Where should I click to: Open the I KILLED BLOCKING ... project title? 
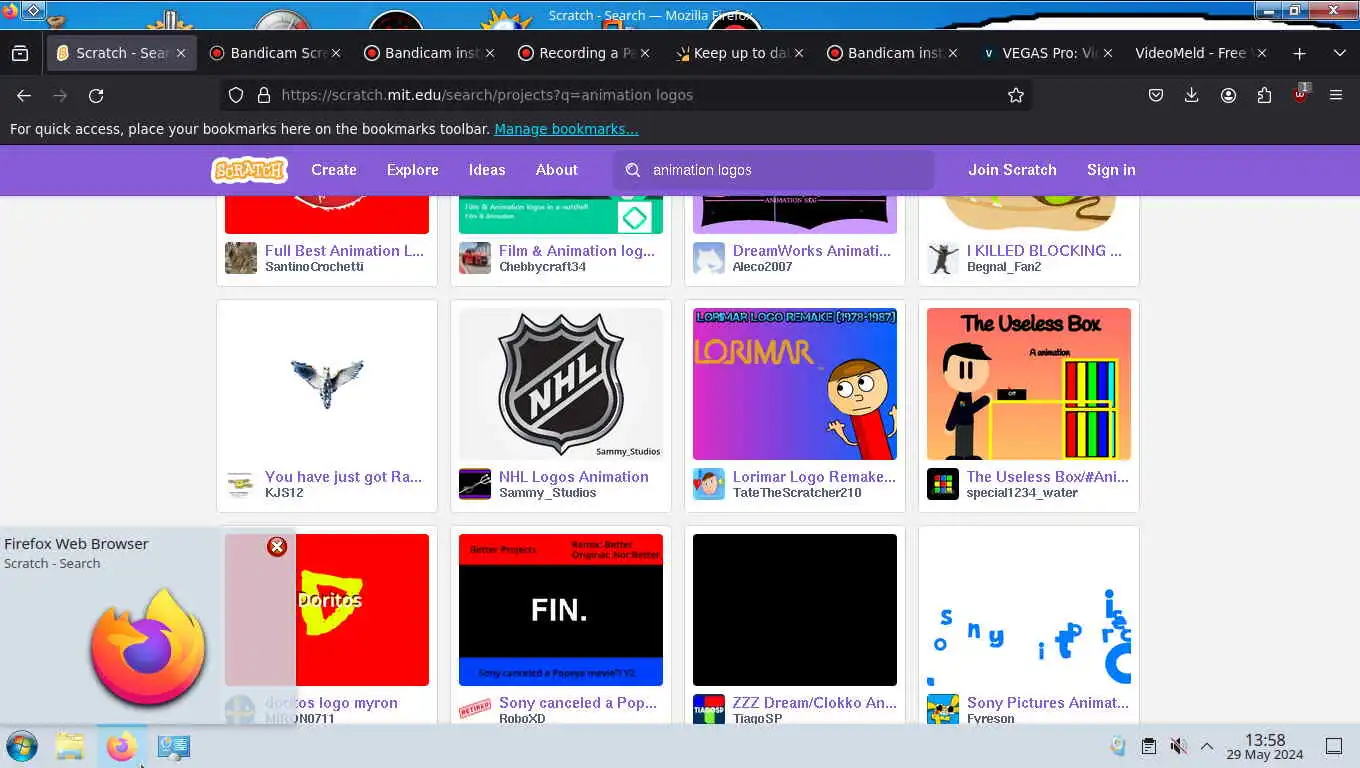click(x=1044, y=251)
